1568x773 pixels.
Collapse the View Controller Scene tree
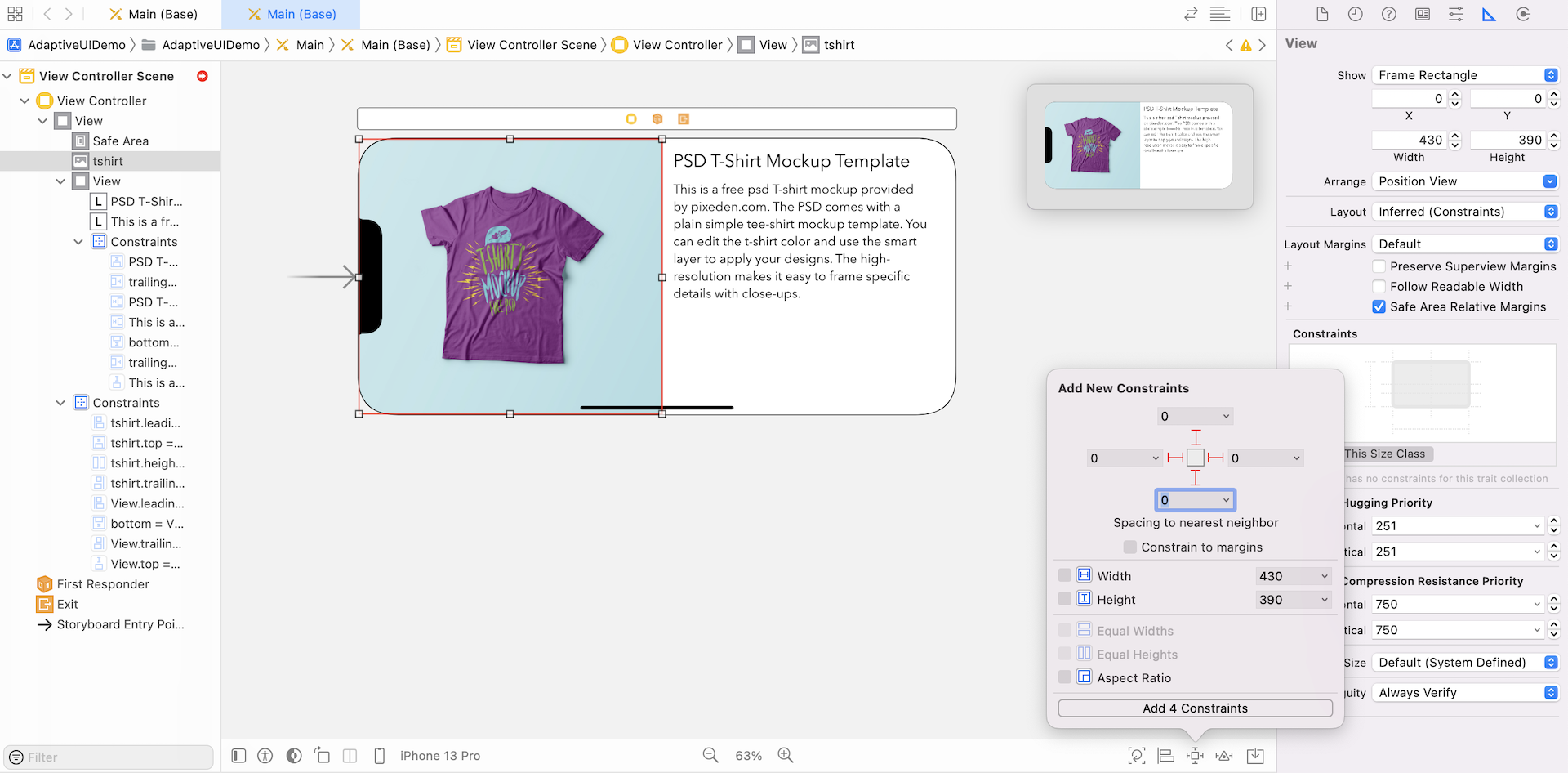(7, 76)
